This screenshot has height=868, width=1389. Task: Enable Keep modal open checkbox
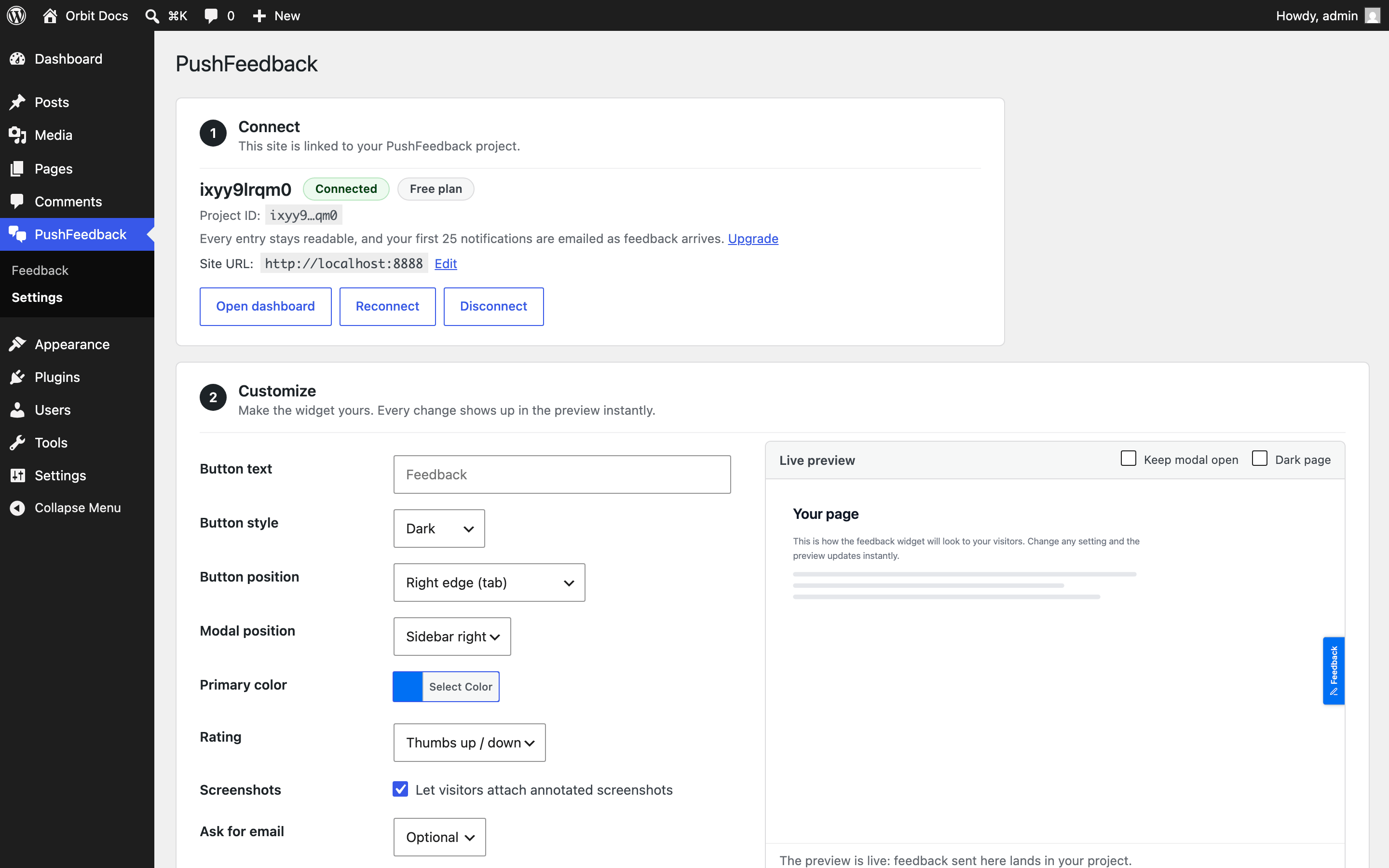tap(1129, 459)
